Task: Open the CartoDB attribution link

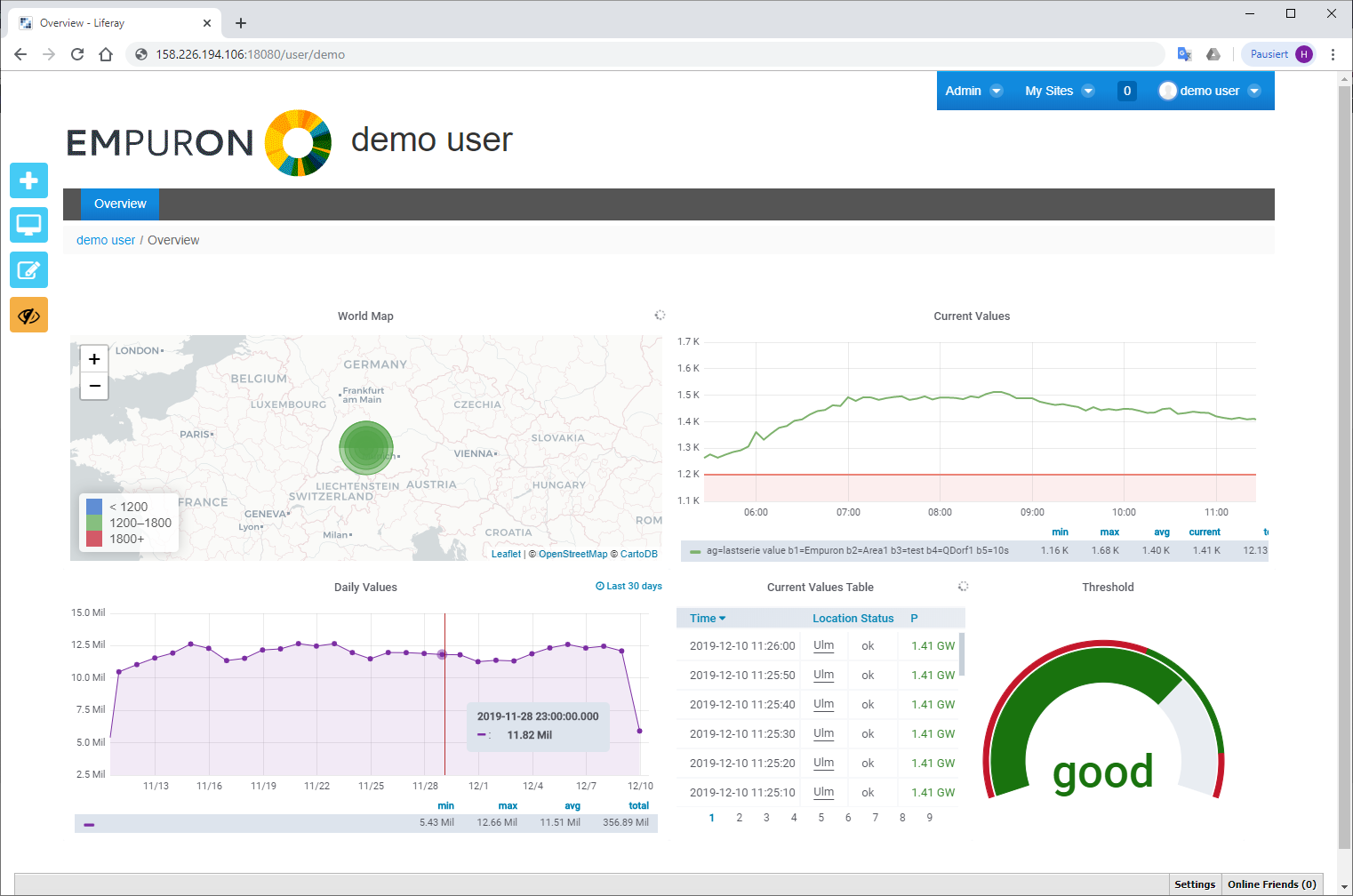Action: (638, 554)
